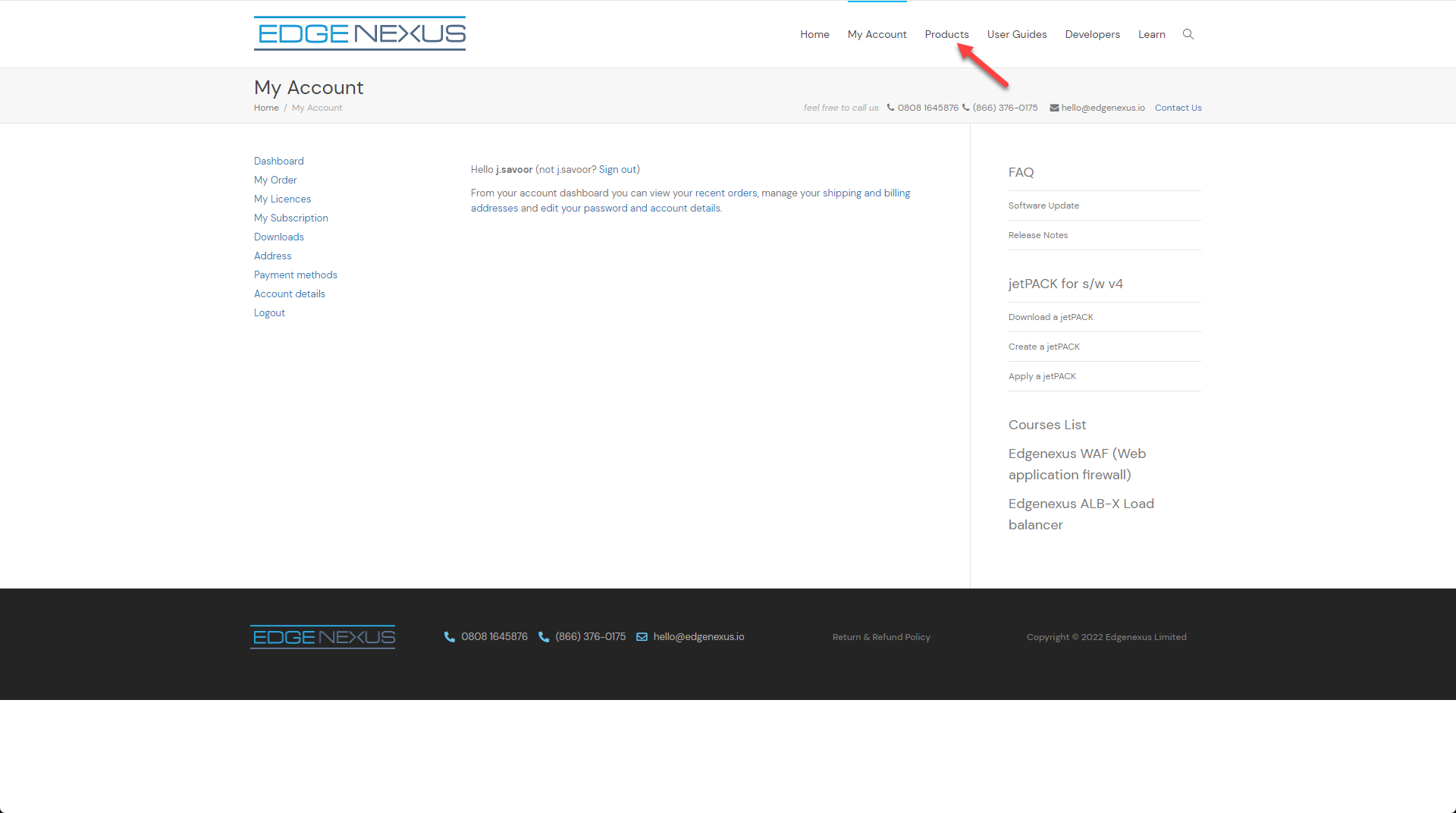Click Logout in the sidebar
The width and height of the screenshot is (1456, 813).
point(269,312)
